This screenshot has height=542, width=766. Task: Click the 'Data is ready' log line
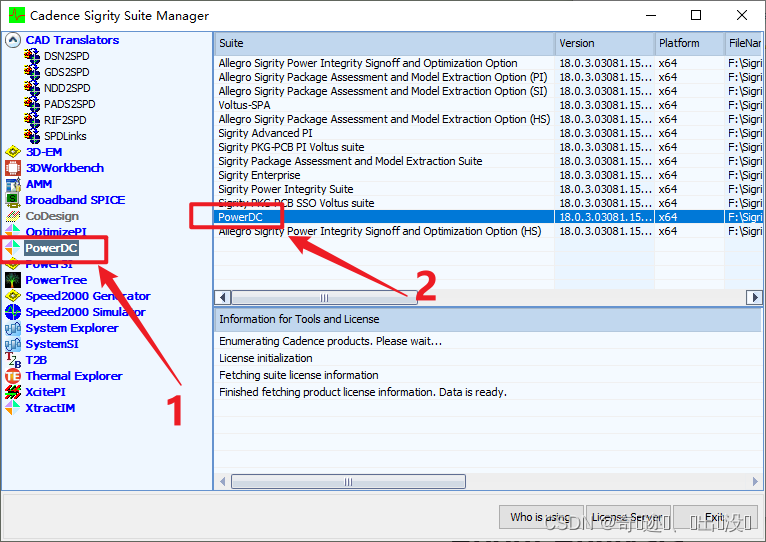tap(363, 392)
